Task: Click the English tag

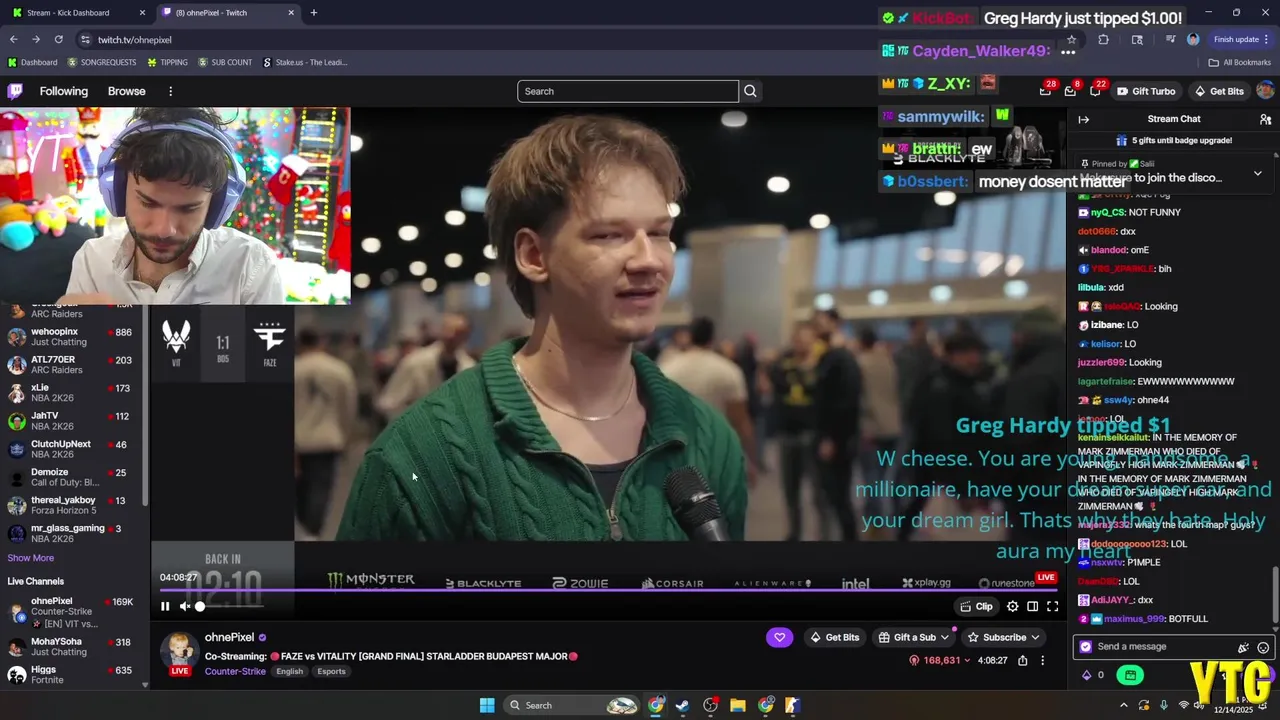Action: [290, 671]
